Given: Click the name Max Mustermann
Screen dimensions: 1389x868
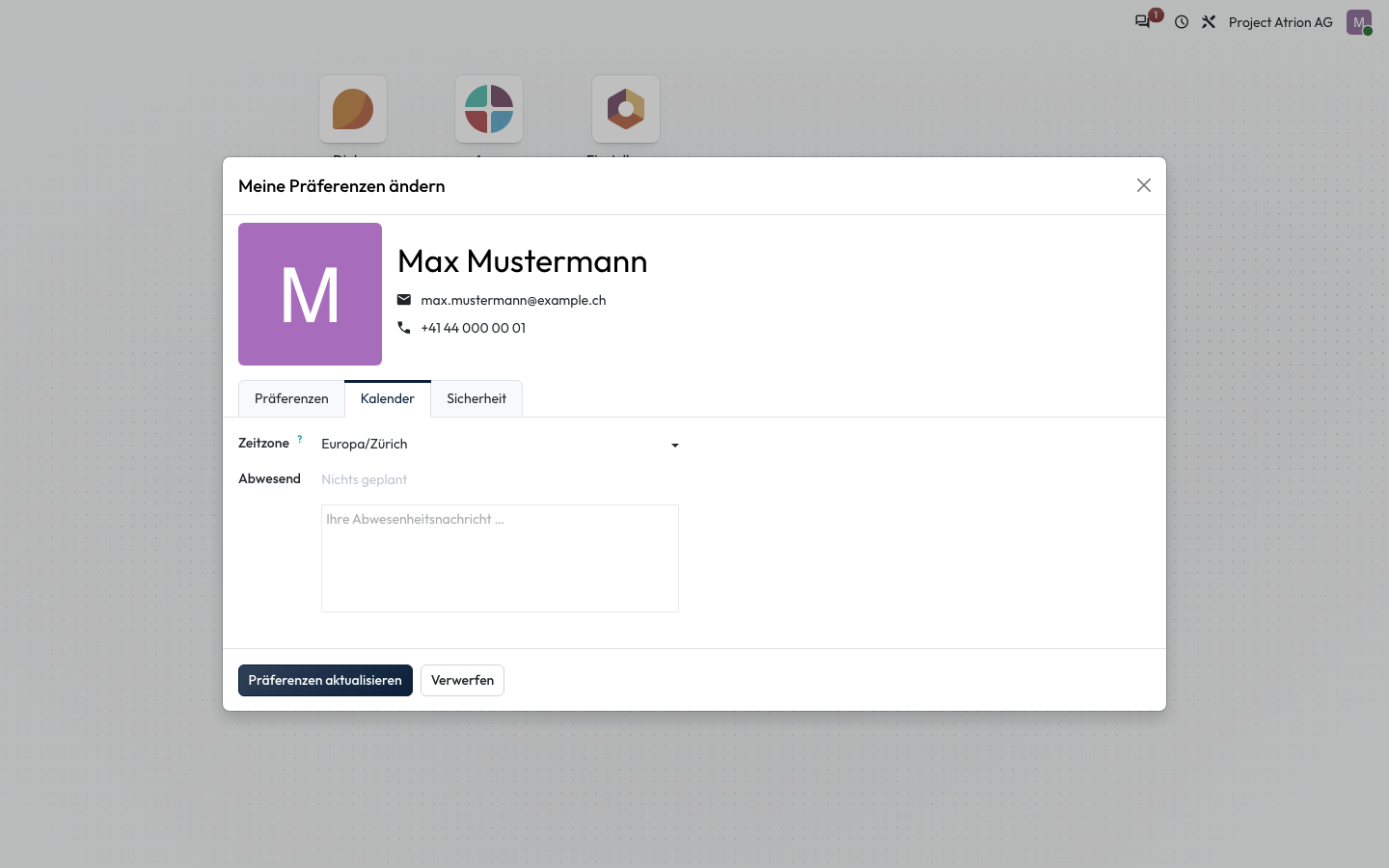Looking at the screenshot, I should click(x=523, y=261).
